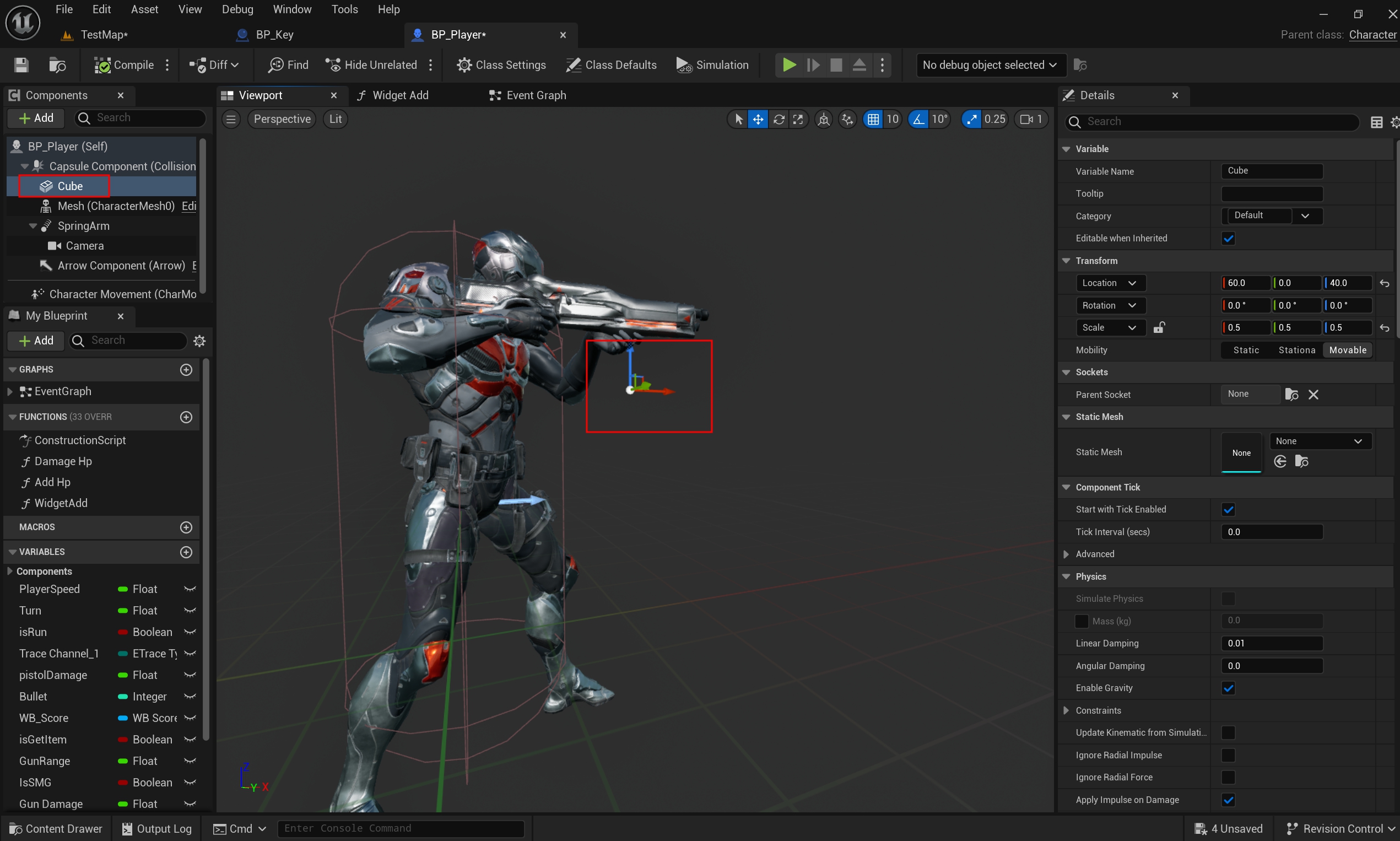This screenshot has width=1400, height=841.
Task: Add a new function with plus icon
Action: click(x=186, y=417)
